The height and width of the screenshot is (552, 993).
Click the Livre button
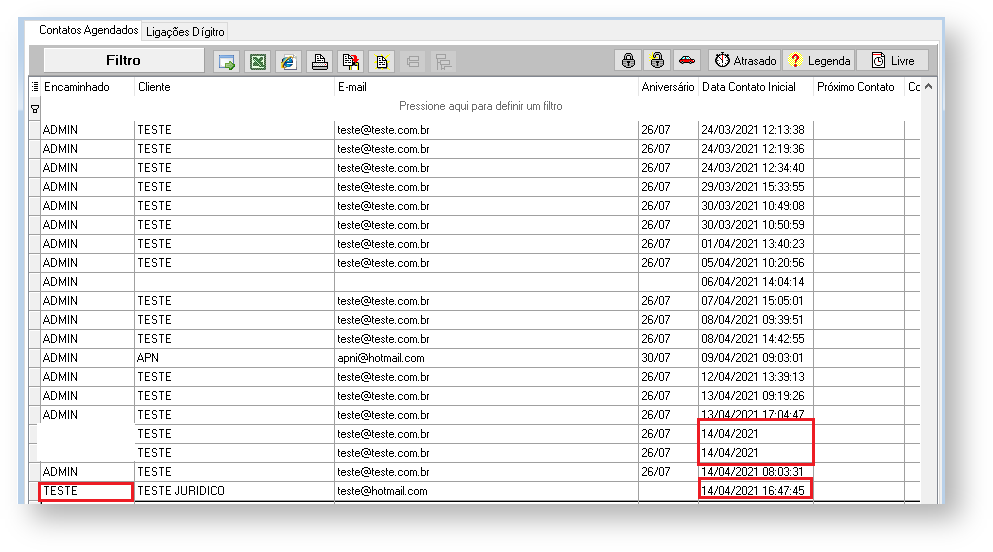point(893,61)
